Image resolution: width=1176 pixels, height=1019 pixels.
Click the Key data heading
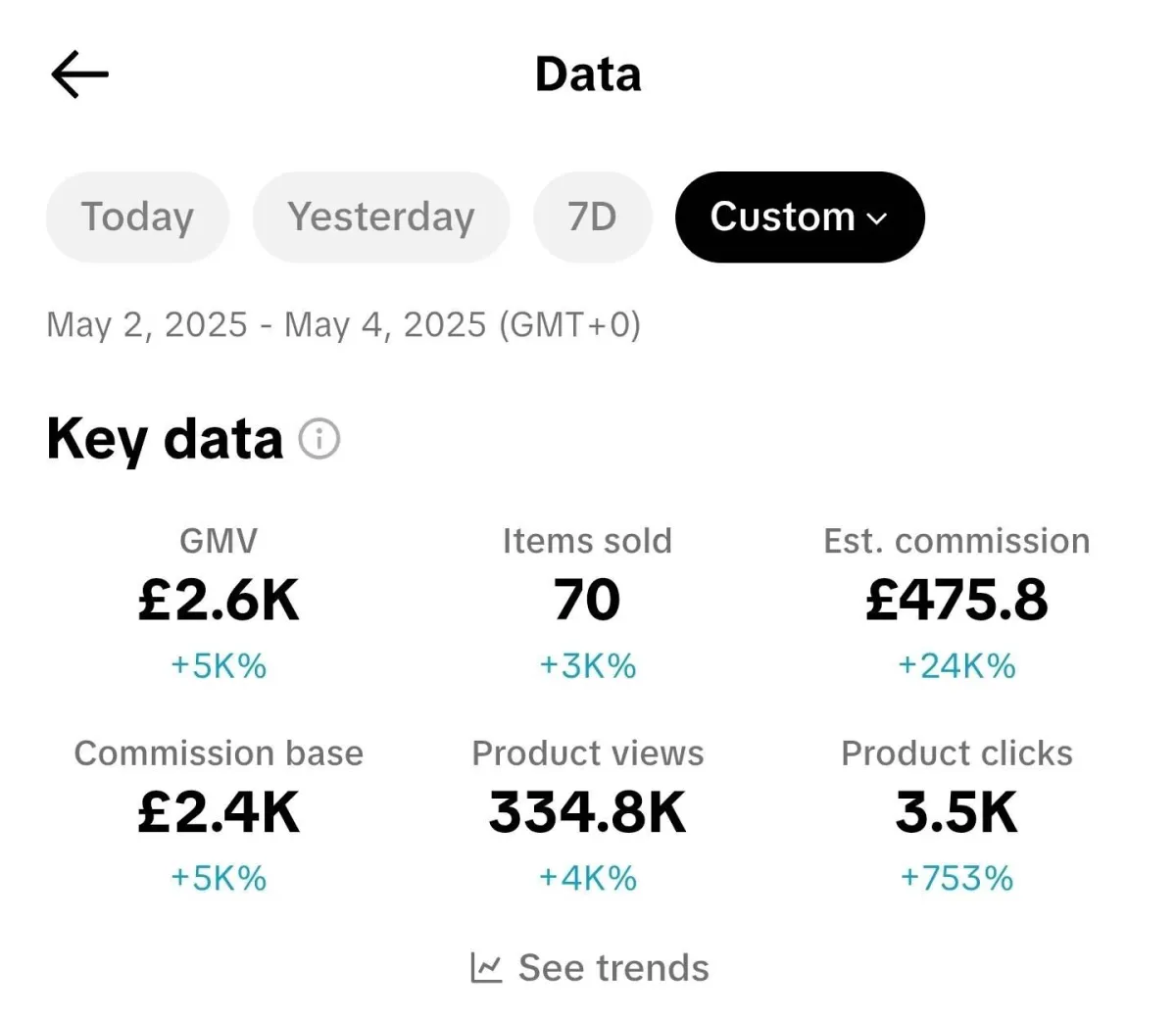(165, 438)
